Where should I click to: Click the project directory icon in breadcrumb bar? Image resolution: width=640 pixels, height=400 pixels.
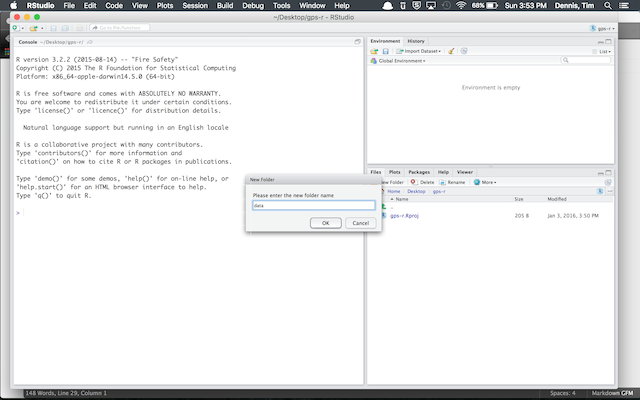[x=600, y=191]
